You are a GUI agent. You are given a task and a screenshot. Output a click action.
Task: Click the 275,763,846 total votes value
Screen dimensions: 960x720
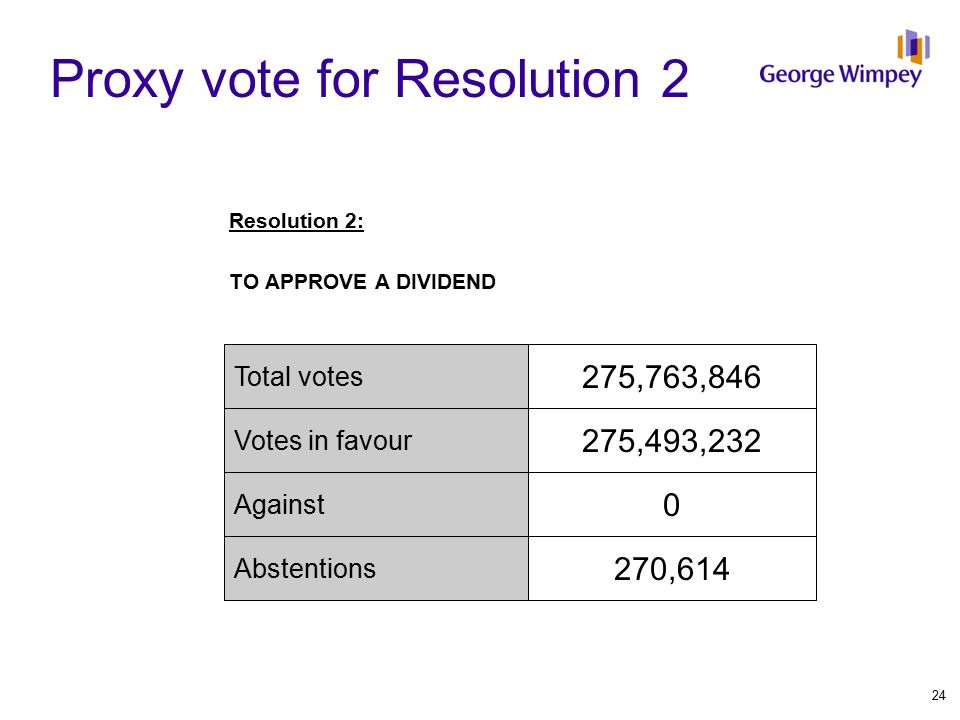(672, 377)
